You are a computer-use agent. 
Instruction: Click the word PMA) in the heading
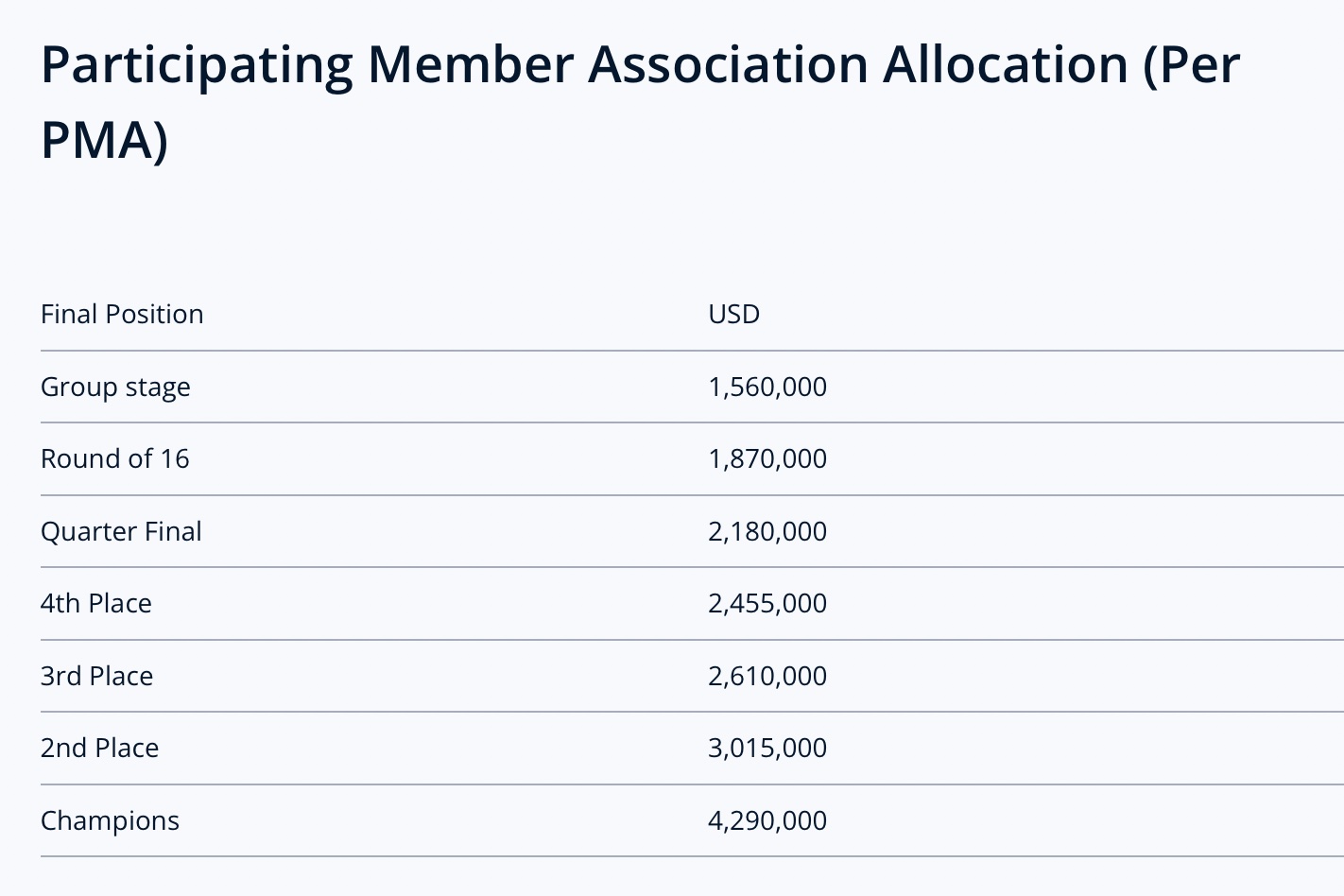104,141
